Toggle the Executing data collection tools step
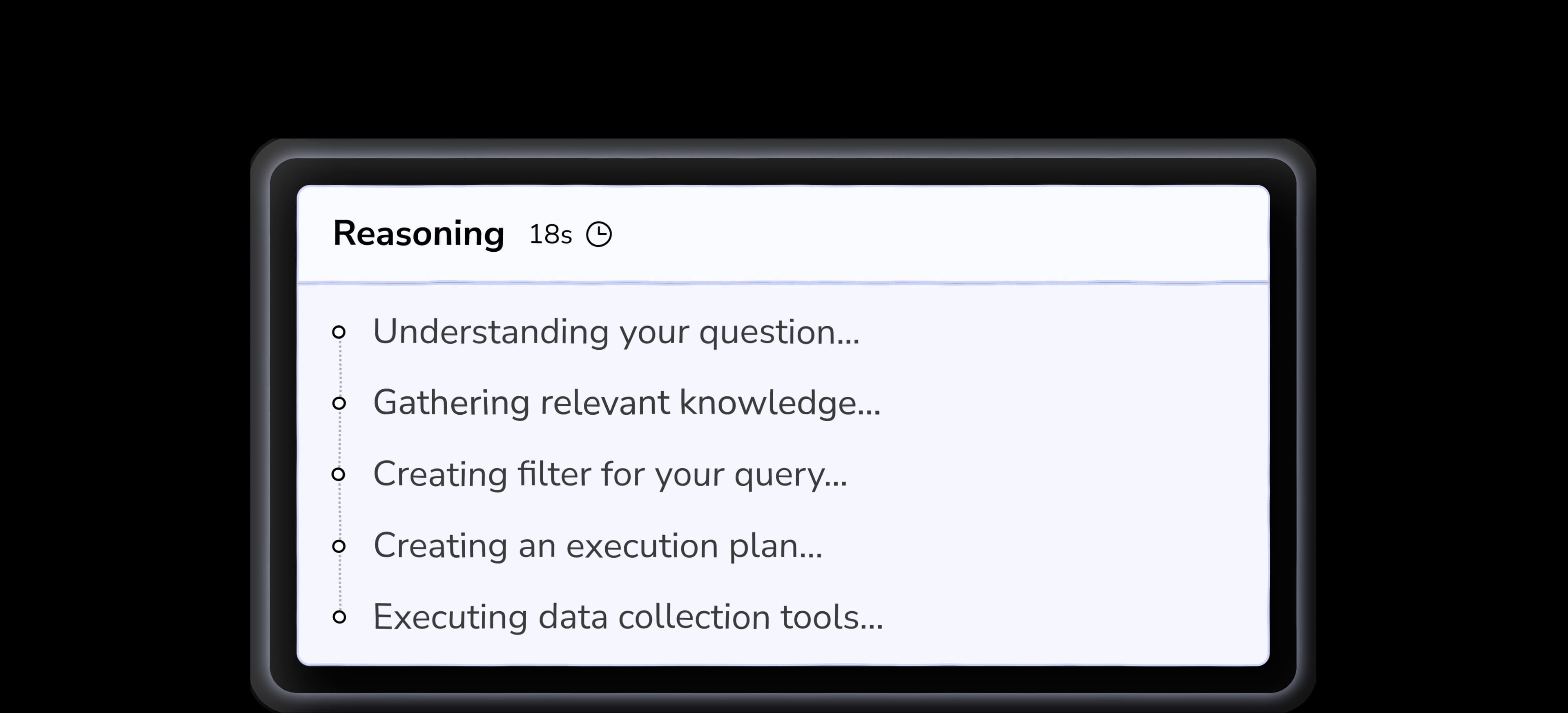This screenshot has height=713, width=1568. pyautogui.click(x=629, y=617)
